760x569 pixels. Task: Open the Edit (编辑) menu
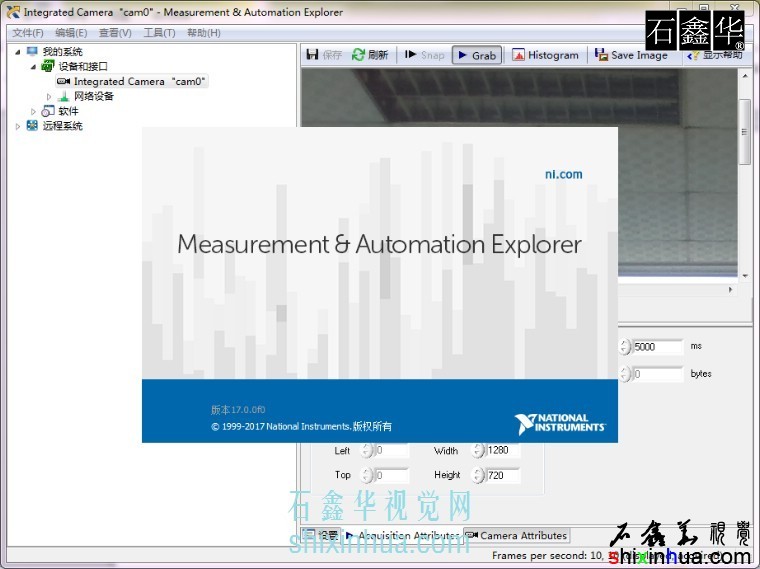pyautogui.click(x=71, y=32)
